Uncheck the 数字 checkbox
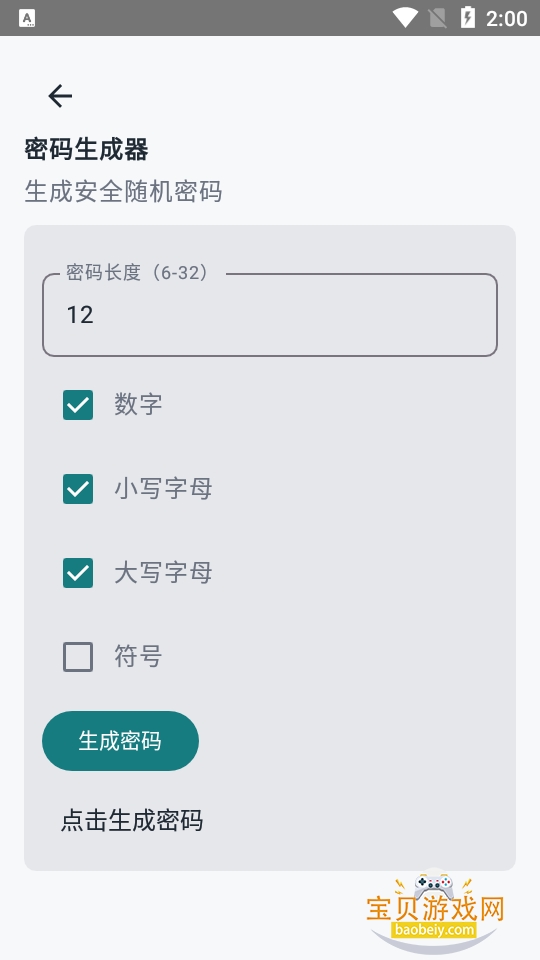 click(x=78, y=405)
